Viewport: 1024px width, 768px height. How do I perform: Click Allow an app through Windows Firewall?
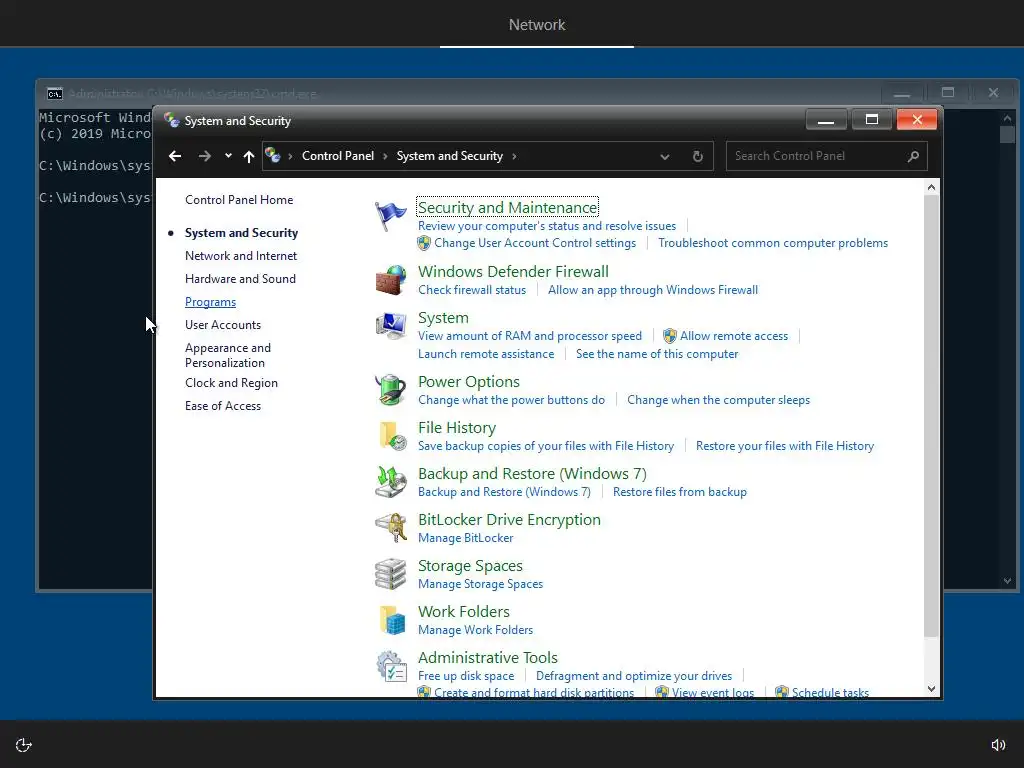tap(653, 290)
